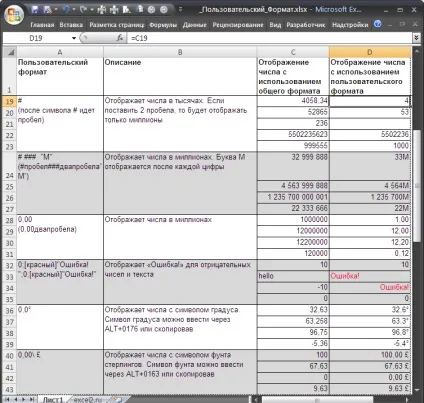Image resolution: width=424 pixels, height=403 pixels.
Task: Select cell 'Отображает числа в миллионах' in row 28
Action: tap(180, 237)
